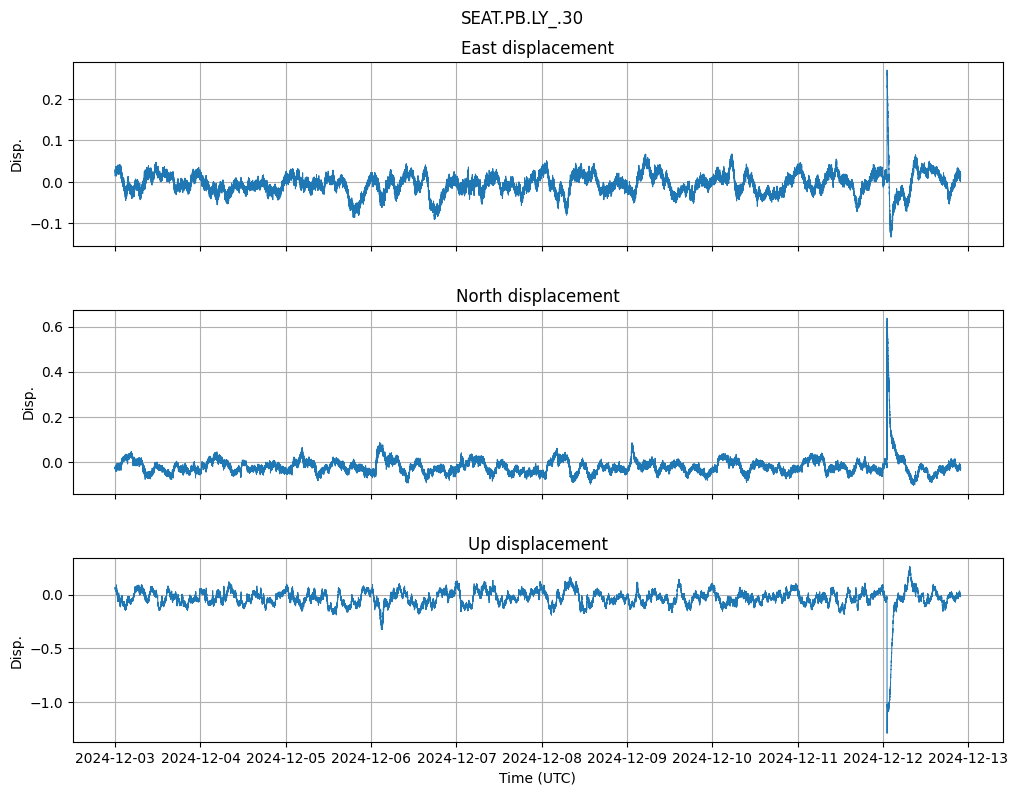This screenshot has width=1018, height=795.
Task: Select the North displacement subplot title
Action: tap(537, 296)
